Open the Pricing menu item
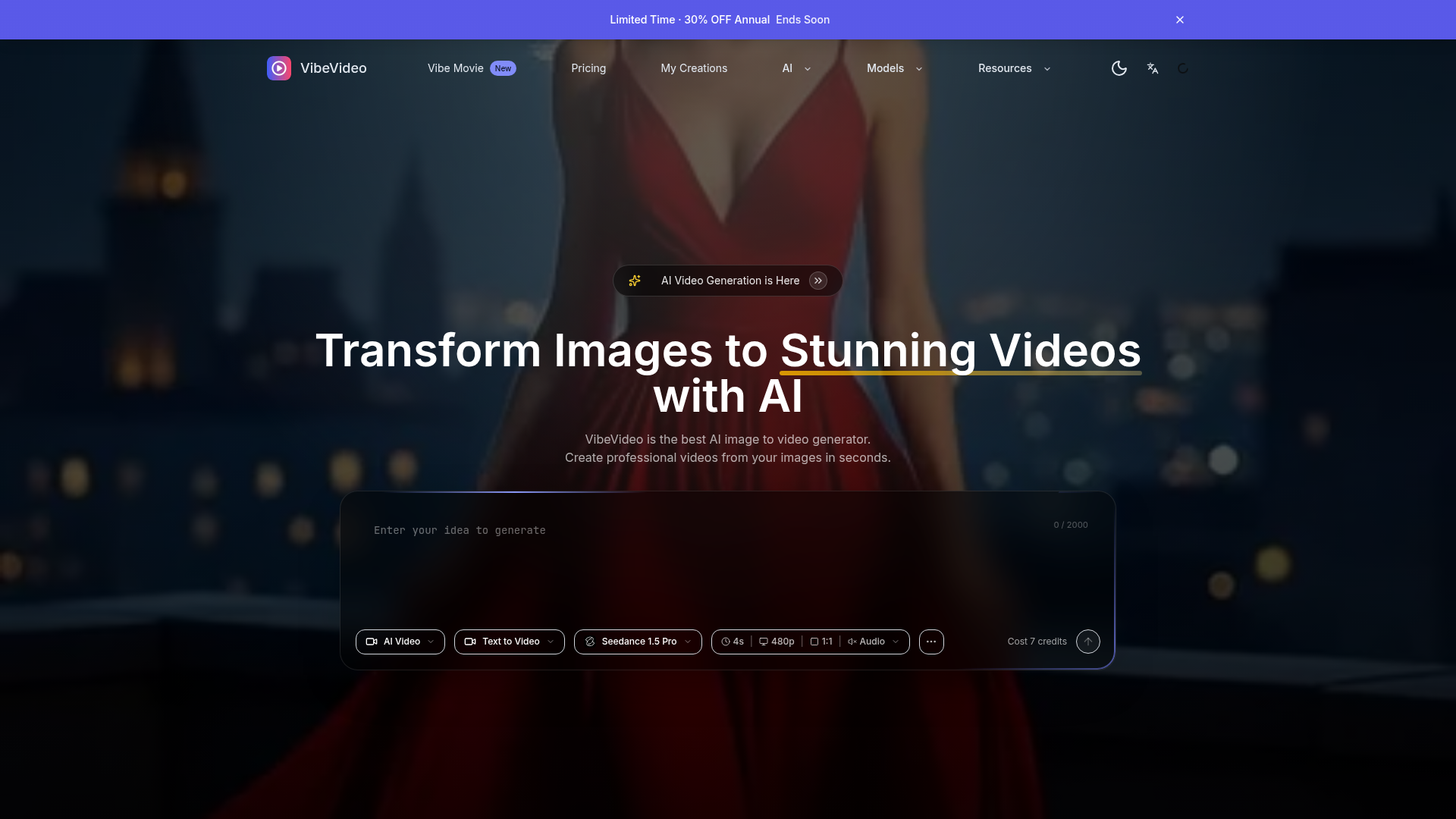1456x819 pixels. click(x=588, y=68)
